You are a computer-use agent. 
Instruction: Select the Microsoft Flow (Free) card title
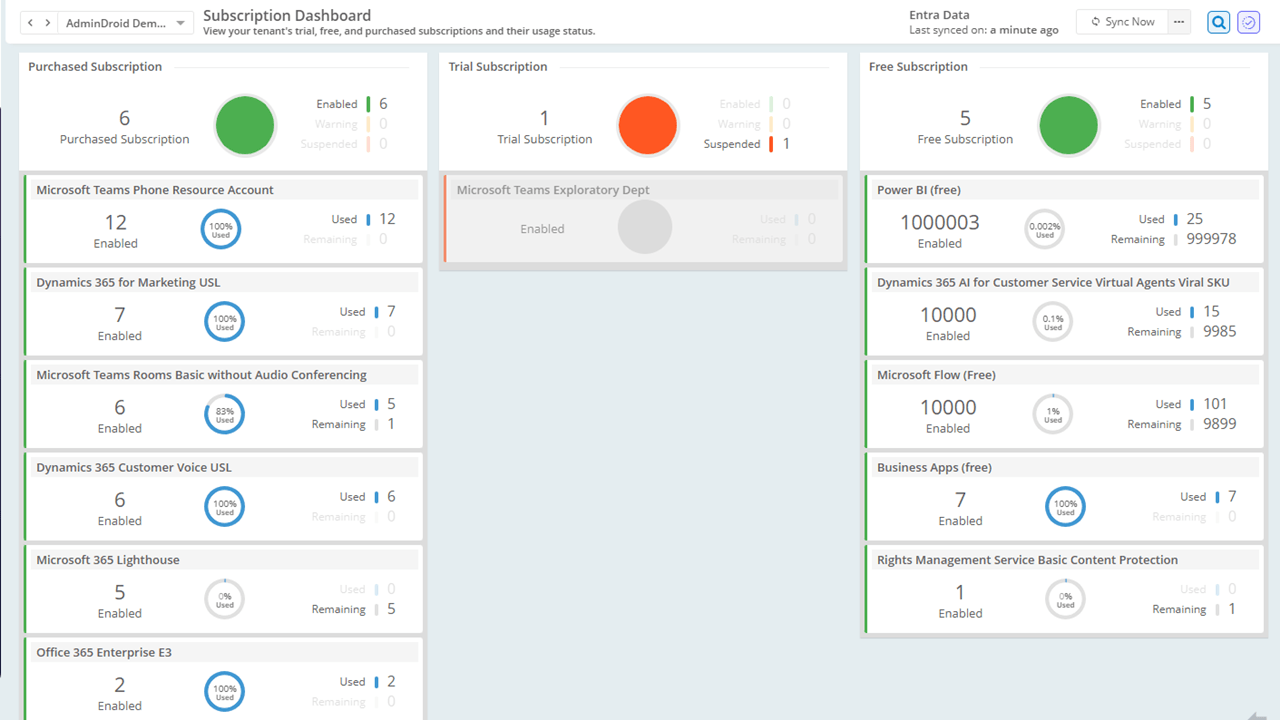click(936, 375)
